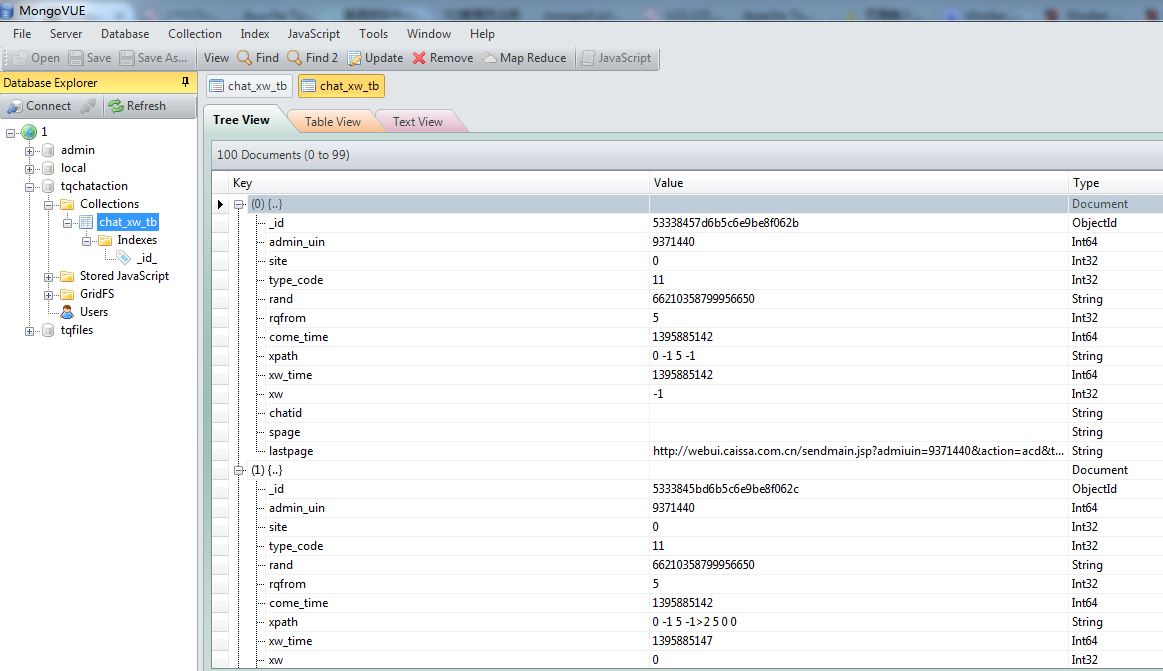Expand the Stored JavaScript node

[x=48, y=277]
